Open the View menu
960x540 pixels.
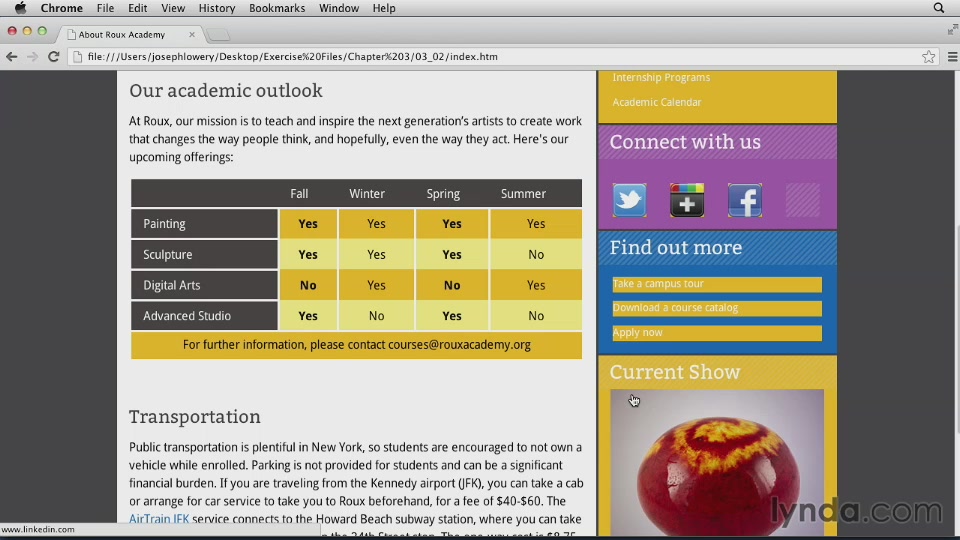[173, 8]
